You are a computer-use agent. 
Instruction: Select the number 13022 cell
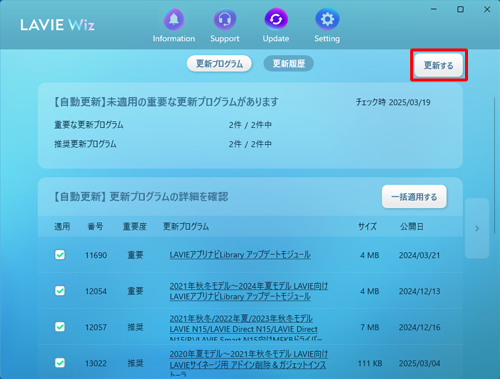coord(96,363)
